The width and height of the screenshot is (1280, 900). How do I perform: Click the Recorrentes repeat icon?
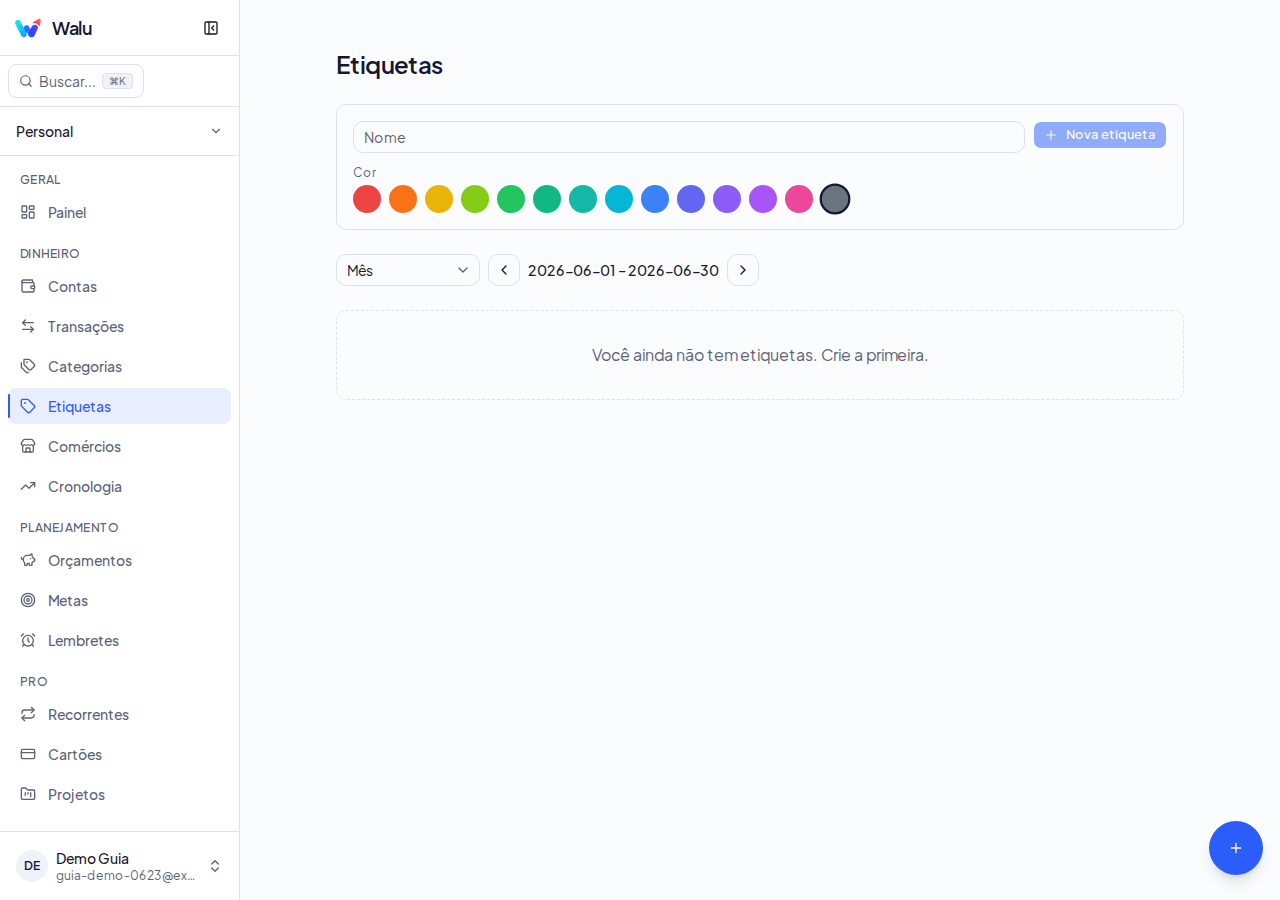[x=28, y=714]
